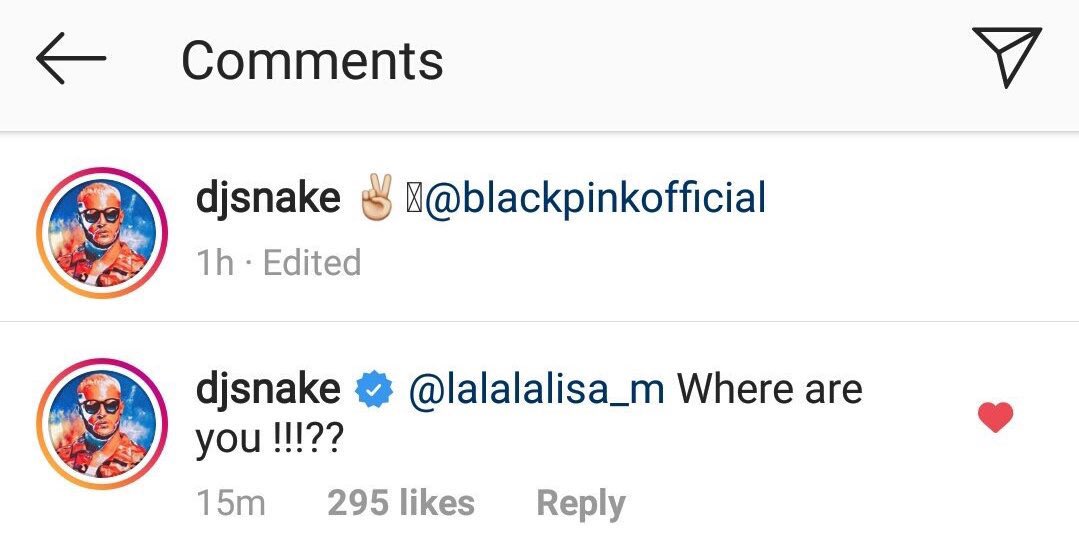Click the "you !!!??" comment line
The image size is (1079, 560).
pos(270,440)
